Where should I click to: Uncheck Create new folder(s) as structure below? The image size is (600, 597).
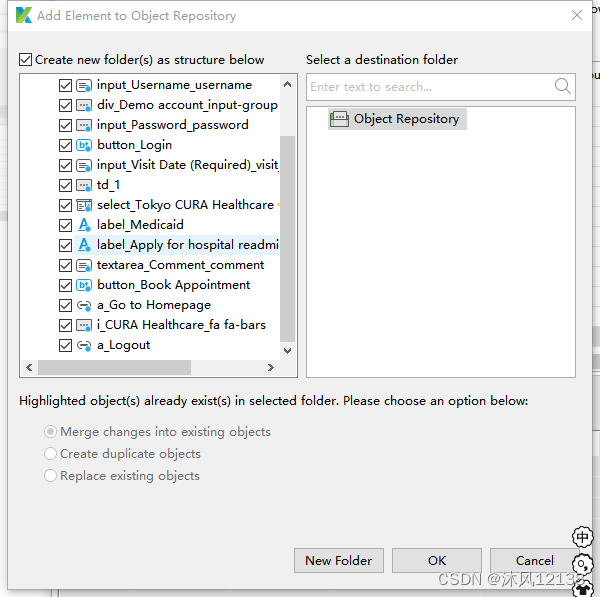[26, 60]
